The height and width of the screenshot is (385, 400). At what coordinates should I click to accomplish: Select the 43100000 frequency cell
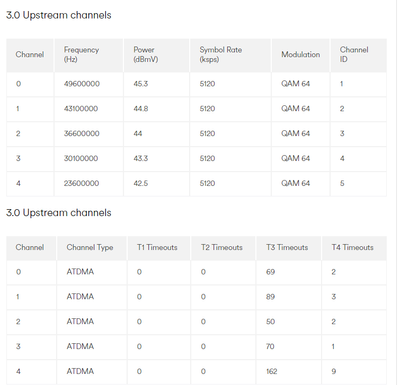pyautogui.click(x=81, y=109)
